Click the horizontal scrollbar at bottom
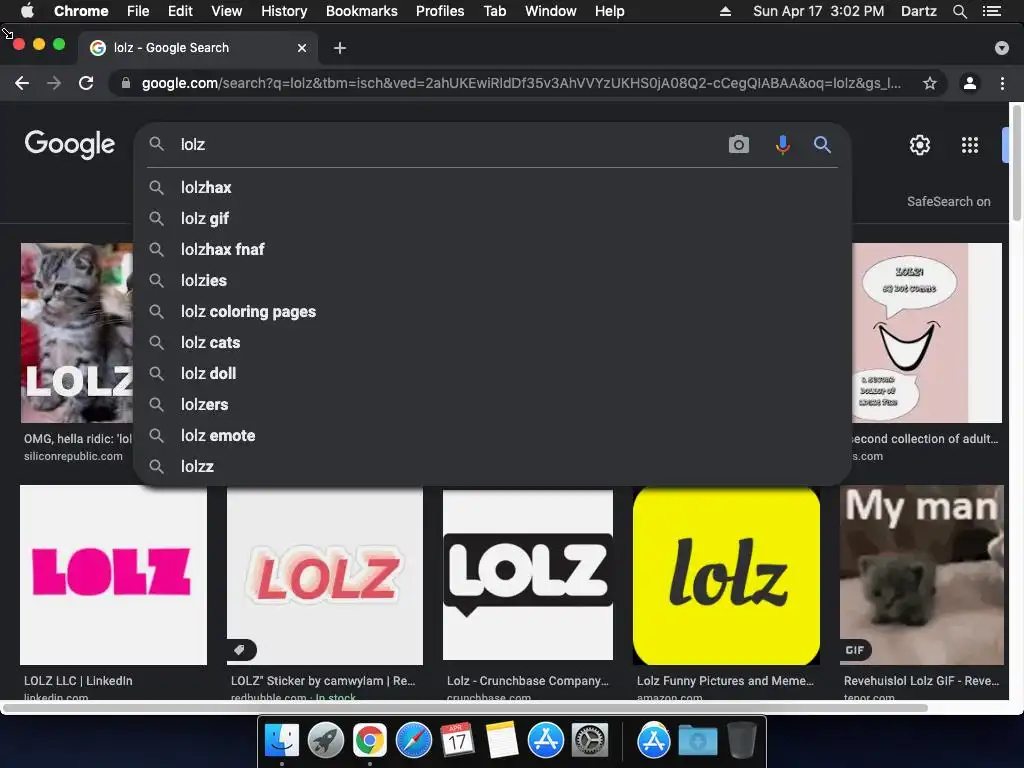The image size is (1024, 768). pyautogui.click(x=465, y=708)
